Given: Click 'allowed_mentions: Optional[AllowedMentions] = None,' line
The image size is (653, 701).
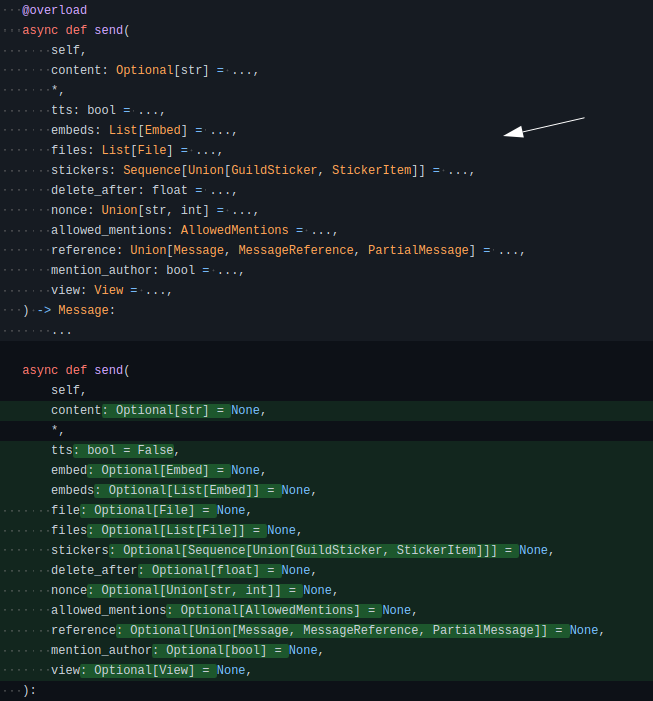Looking at the screenshot, I should point(234,610).
